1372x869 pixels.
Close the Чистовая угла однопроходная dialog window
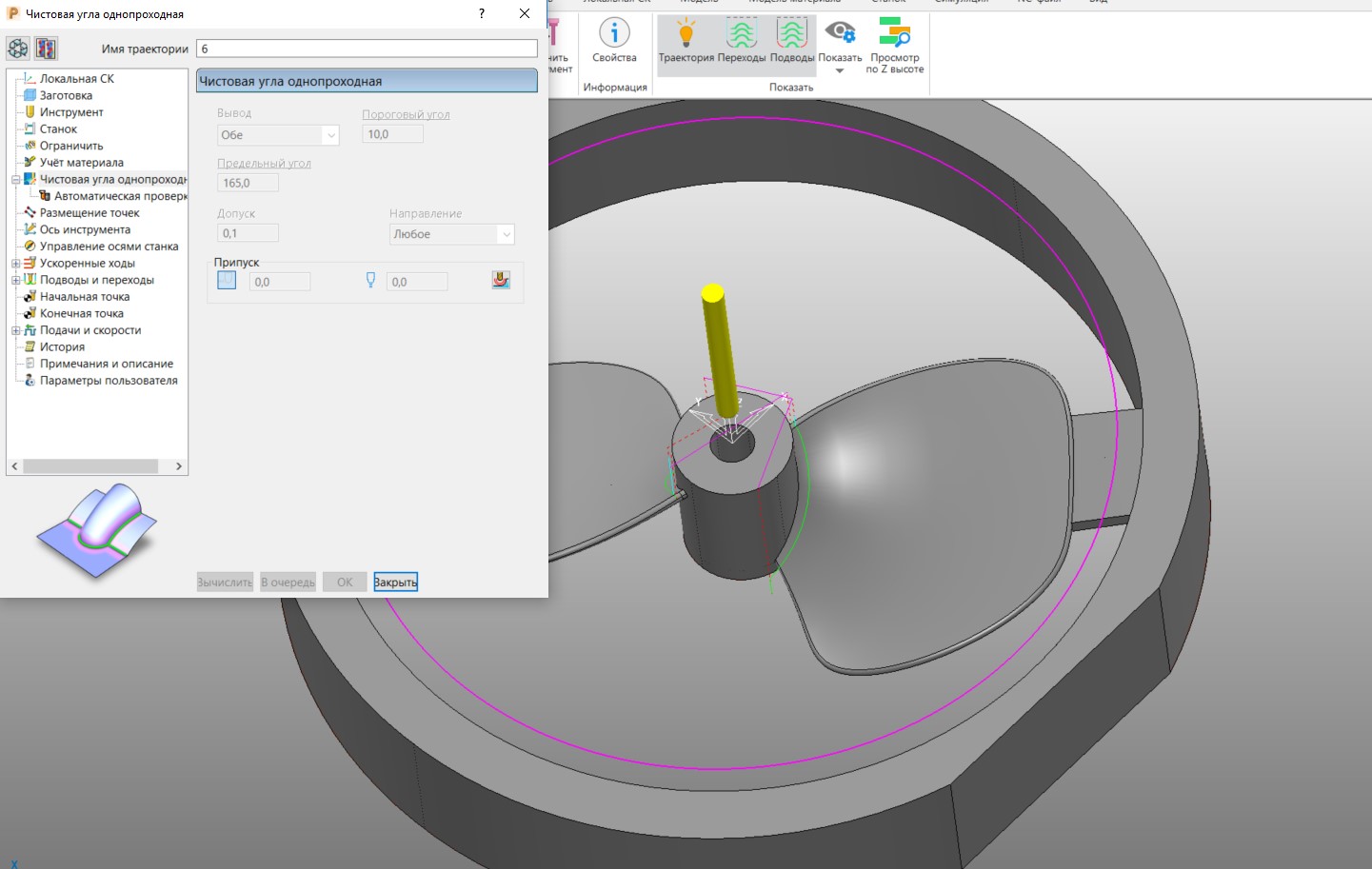[525, 13]
